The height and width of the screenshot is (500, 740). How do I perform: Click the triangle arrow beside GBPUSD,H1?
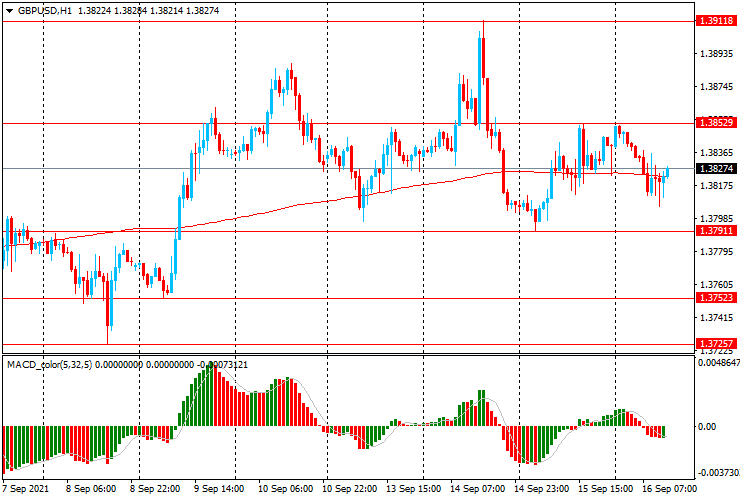[x=9, y=9]
